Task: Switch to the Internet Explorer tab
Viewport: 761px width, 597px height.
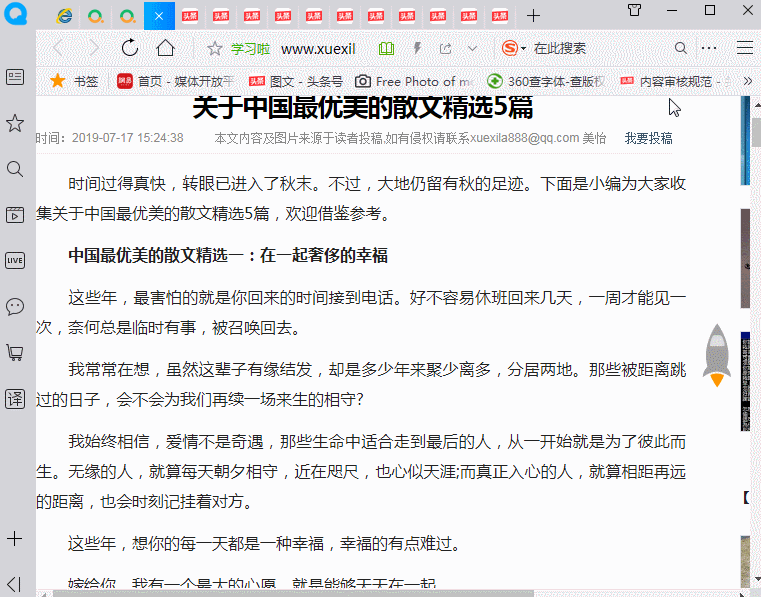Action: point(65,17)
